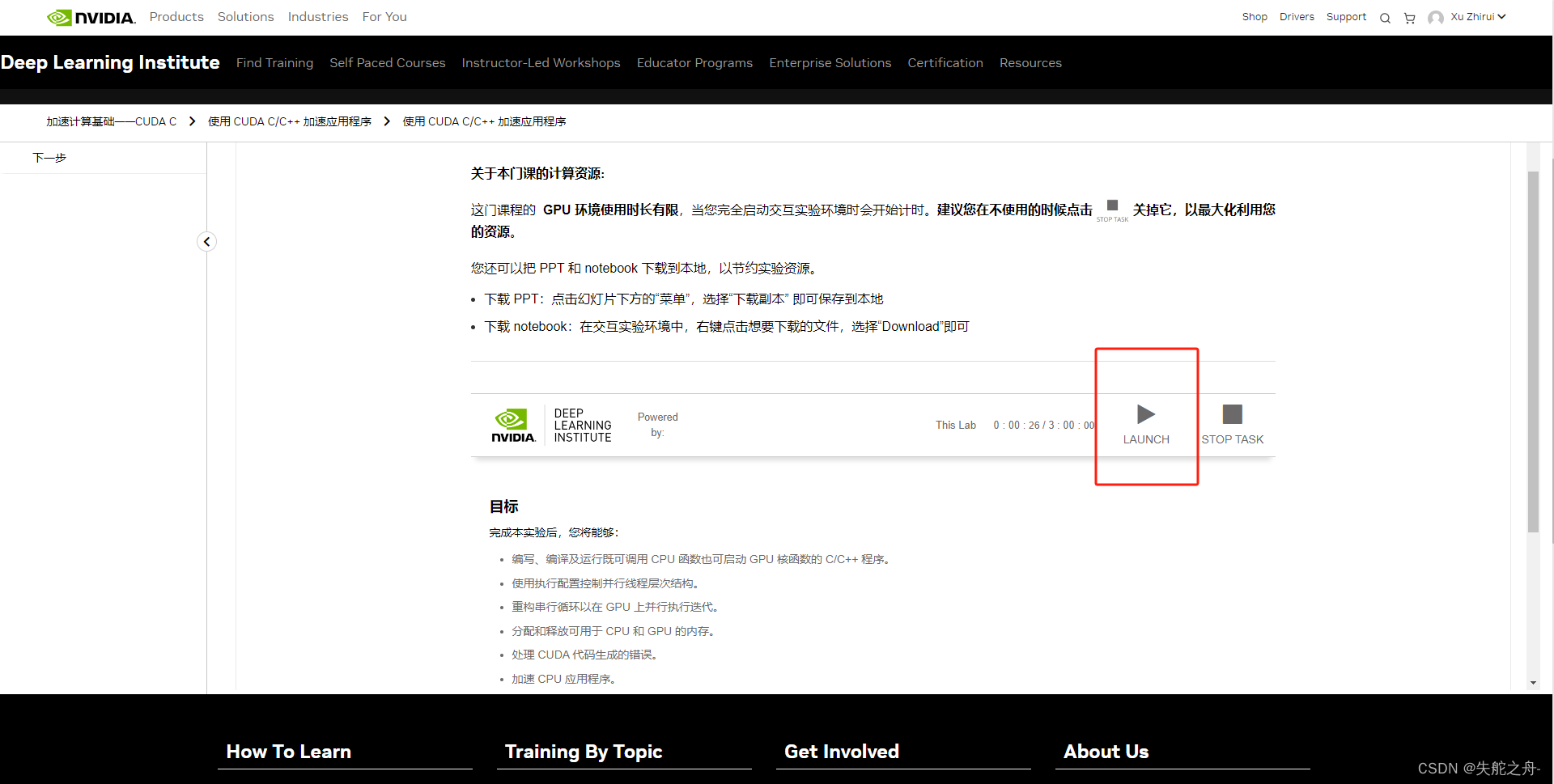The width and height of the screenshot is (1554, 784).
Task: Open the For You menu
Action: 384,17
